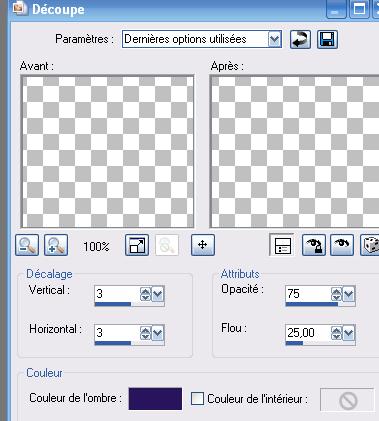Click the navigate crosshair pan icon
This screenshot has height=421, width=379.
click(203, 245)
